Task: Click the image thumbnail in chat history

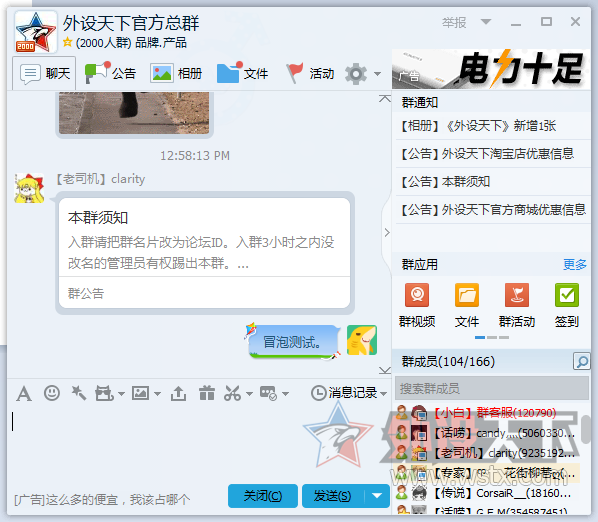Action: click(x=134, y=113)
